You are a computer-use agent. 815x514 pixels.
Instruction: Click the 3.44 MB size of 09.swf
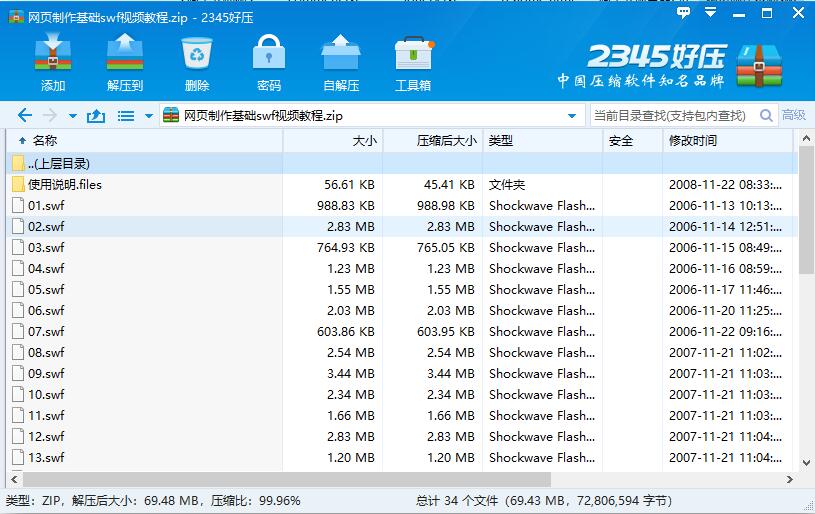tap(351, 374)
